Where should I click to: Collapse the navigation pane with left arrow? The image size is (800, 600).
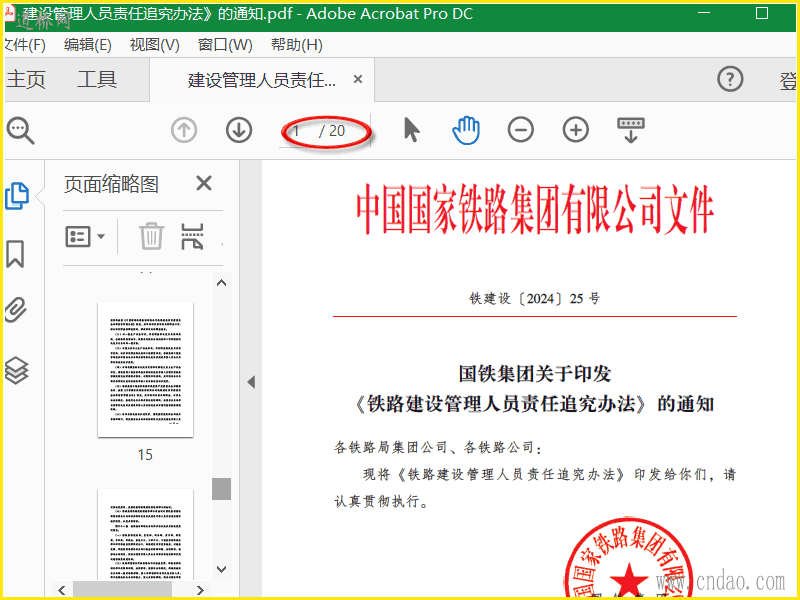251,382
